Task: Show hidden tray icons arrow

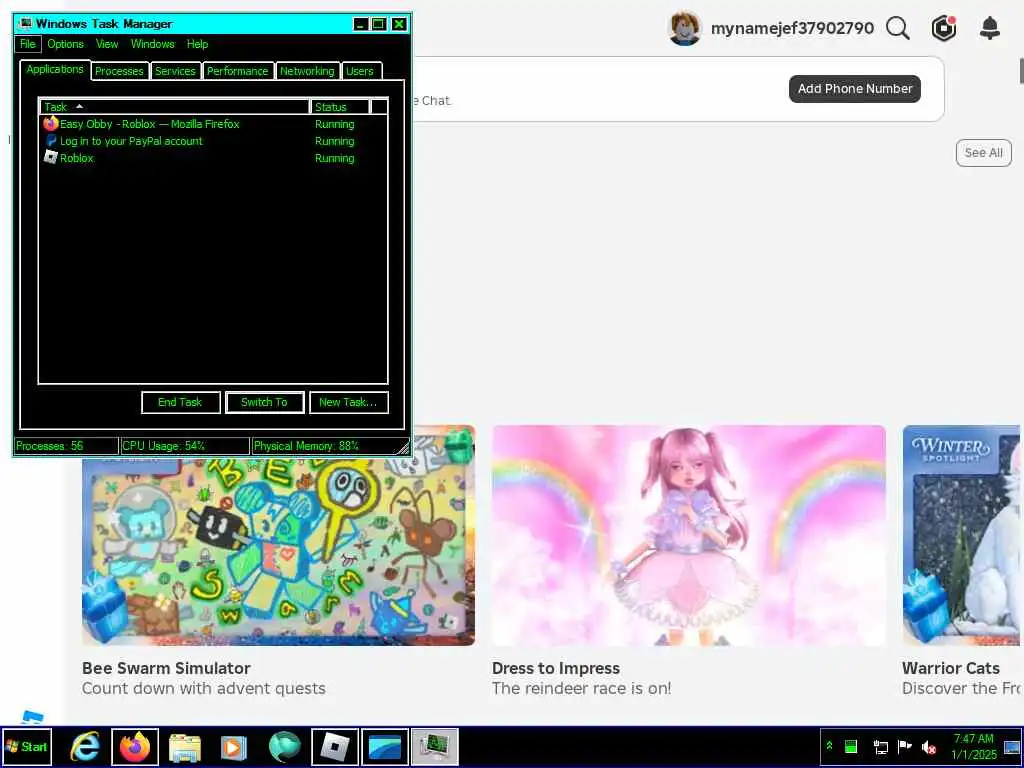Action: (829, 746)
